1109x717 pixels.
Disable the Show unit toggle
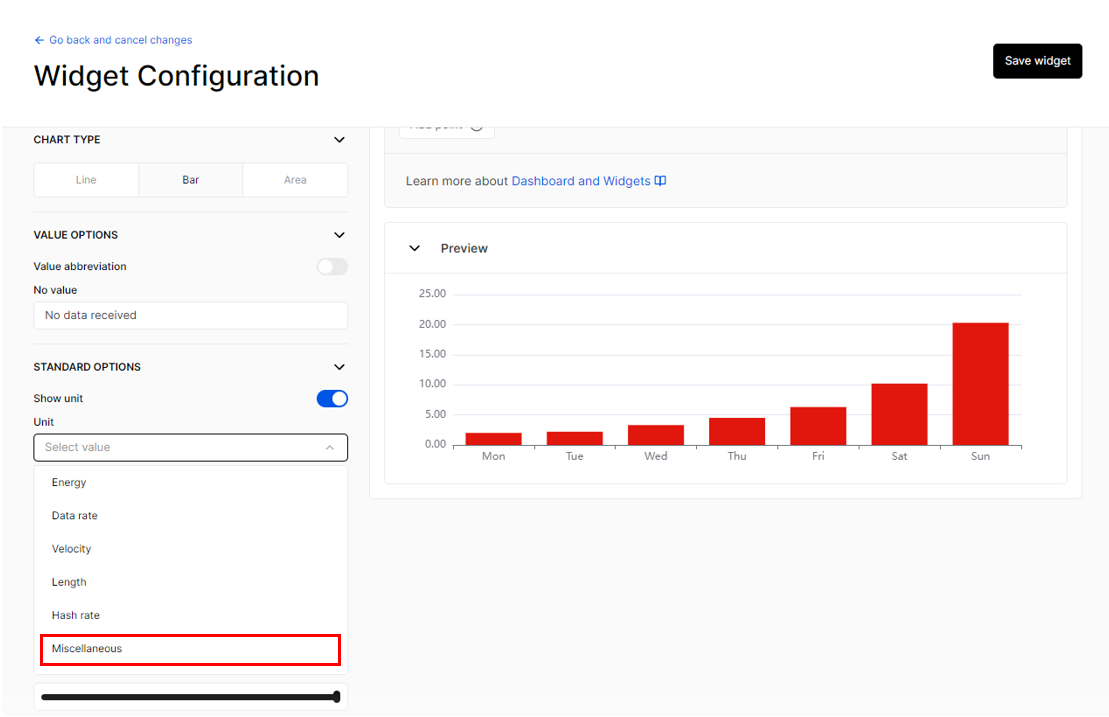332,399
